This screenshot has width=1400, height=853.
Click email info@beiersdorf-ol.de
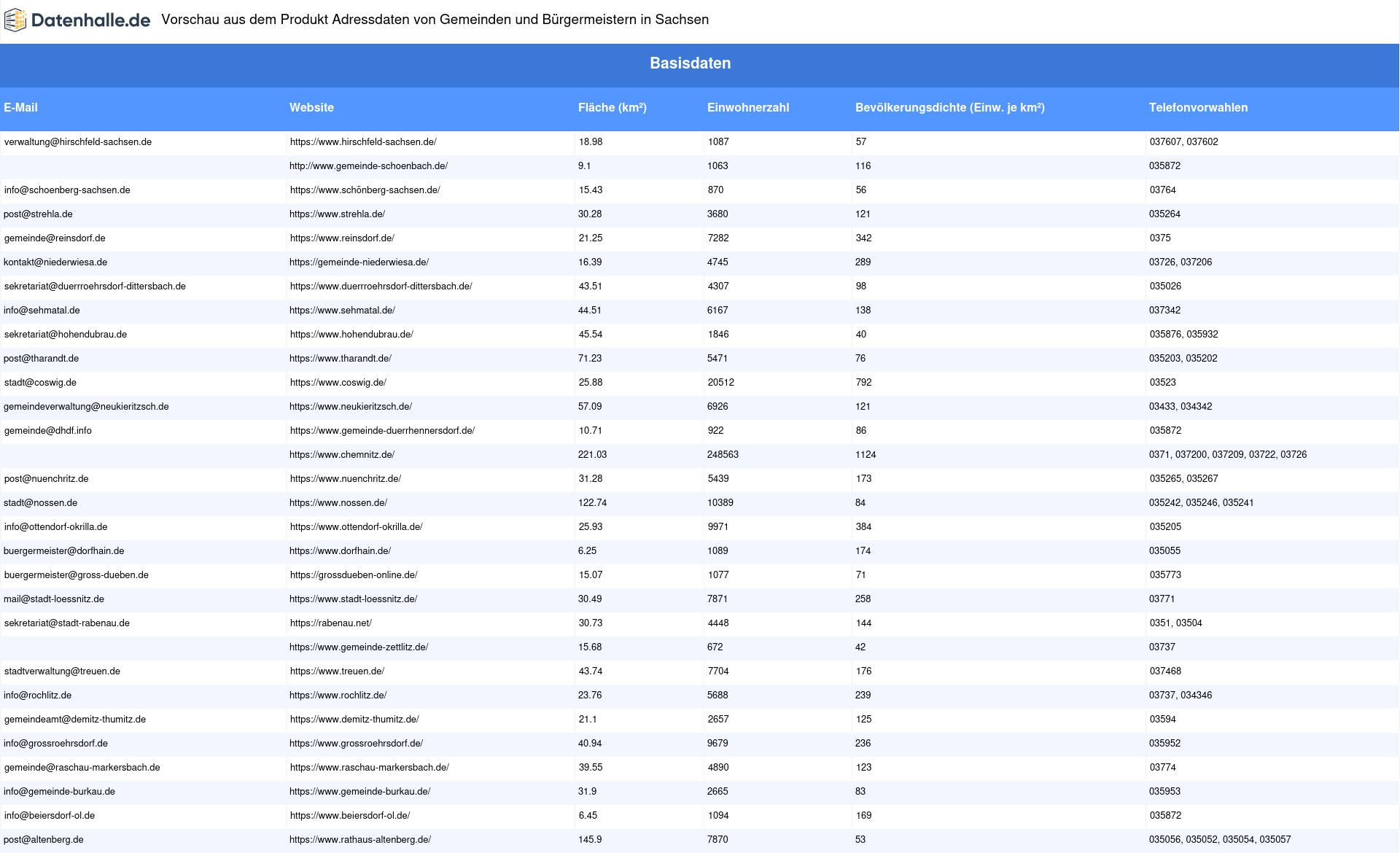[x=50, y=816]
